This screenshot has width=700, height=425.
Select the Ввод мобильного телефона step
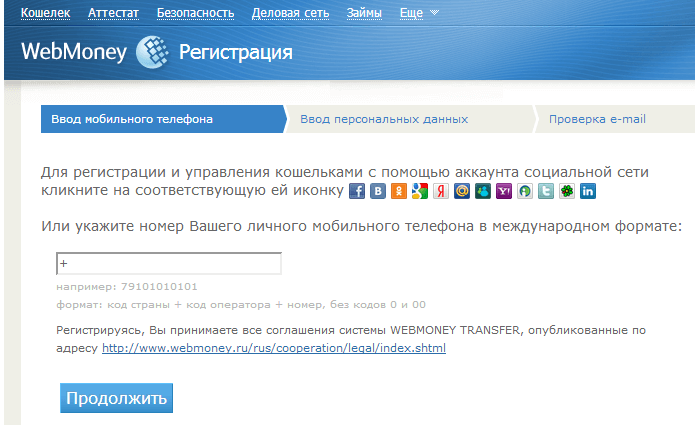coord(163,119)
